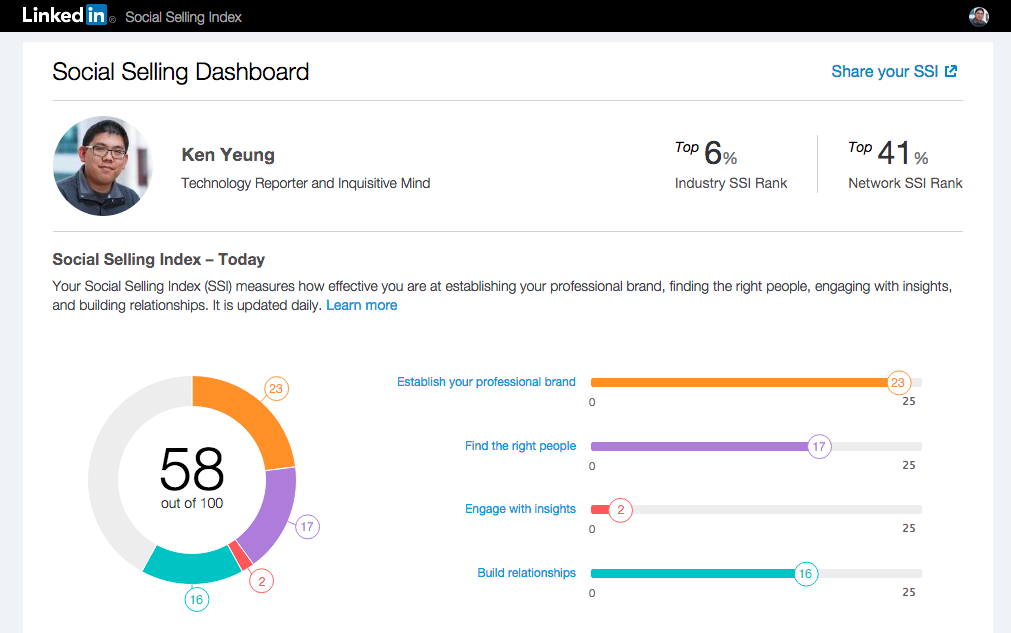Image resolution: width=1011 pixels, height=633 pixels.
Task: Click the purple 17 badge on the donut chart
Action: (307, 527)
